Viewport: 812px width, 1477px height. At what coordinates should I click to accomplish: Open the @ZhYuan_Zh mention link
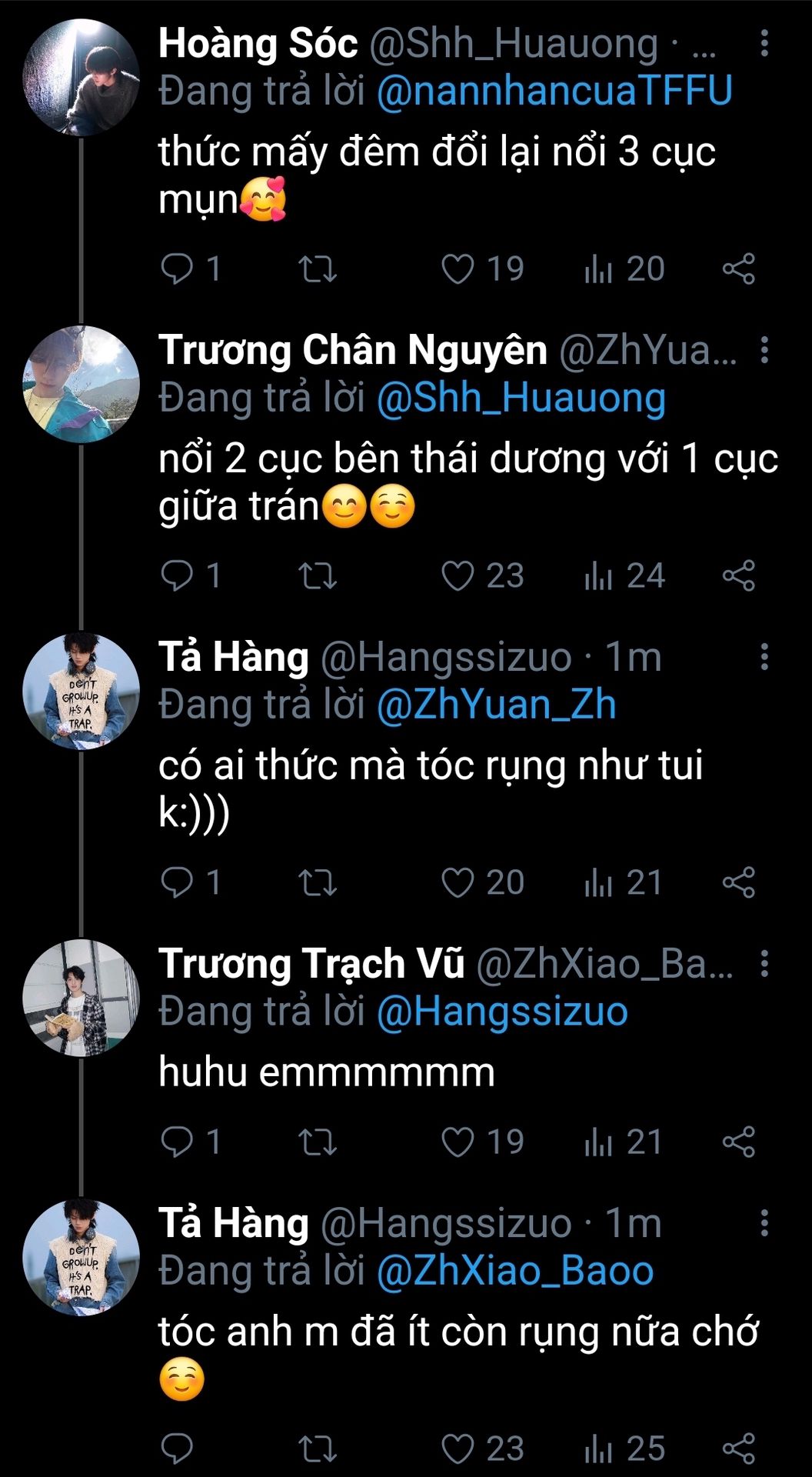tap(496, 705)
